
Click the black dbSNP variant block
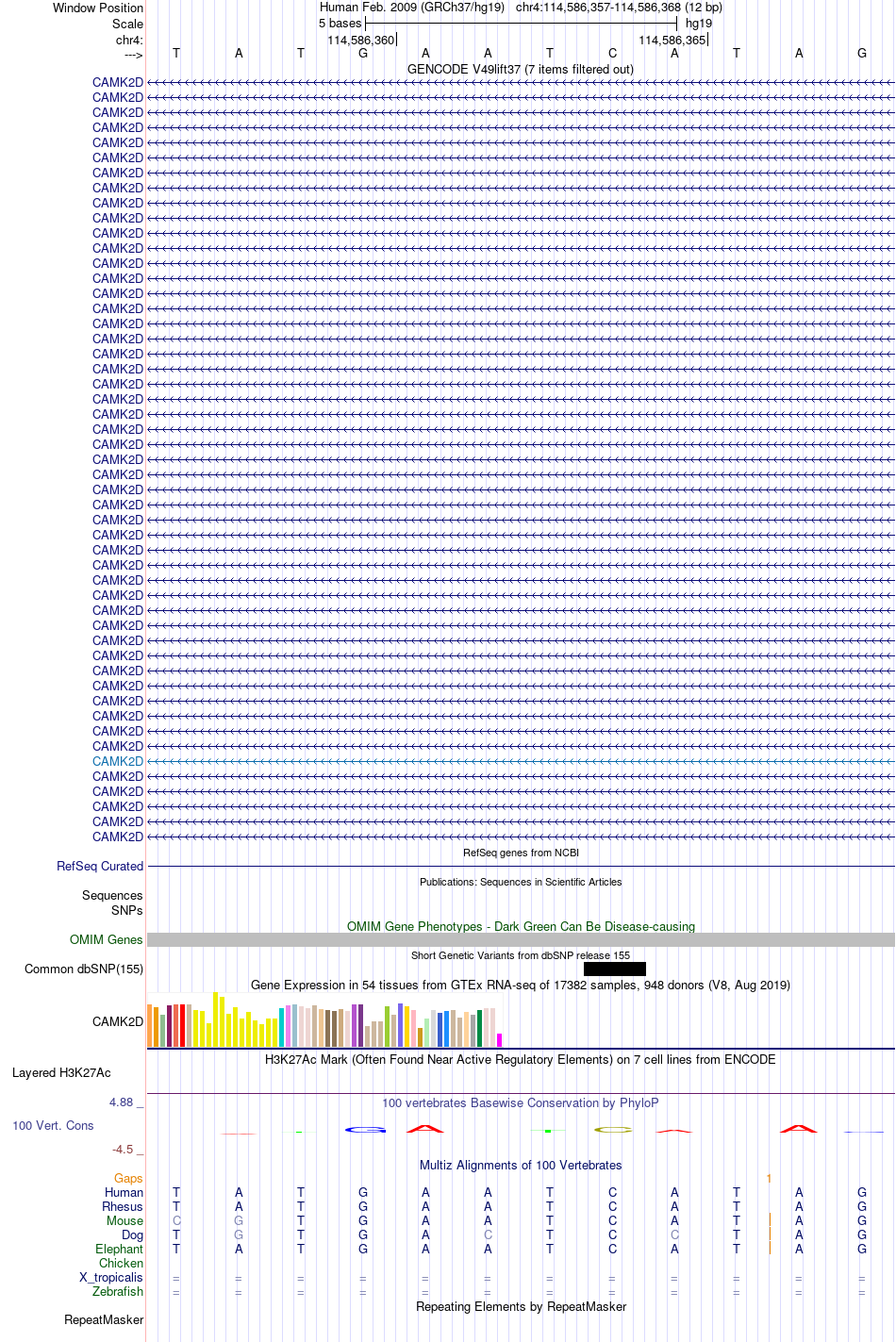coord(615,969)
